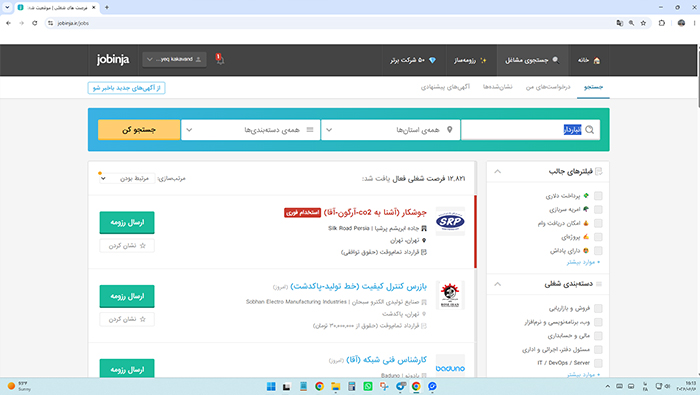
Task: Click star icon to bookmark the جوشکار job
Action: pos(142,245)
